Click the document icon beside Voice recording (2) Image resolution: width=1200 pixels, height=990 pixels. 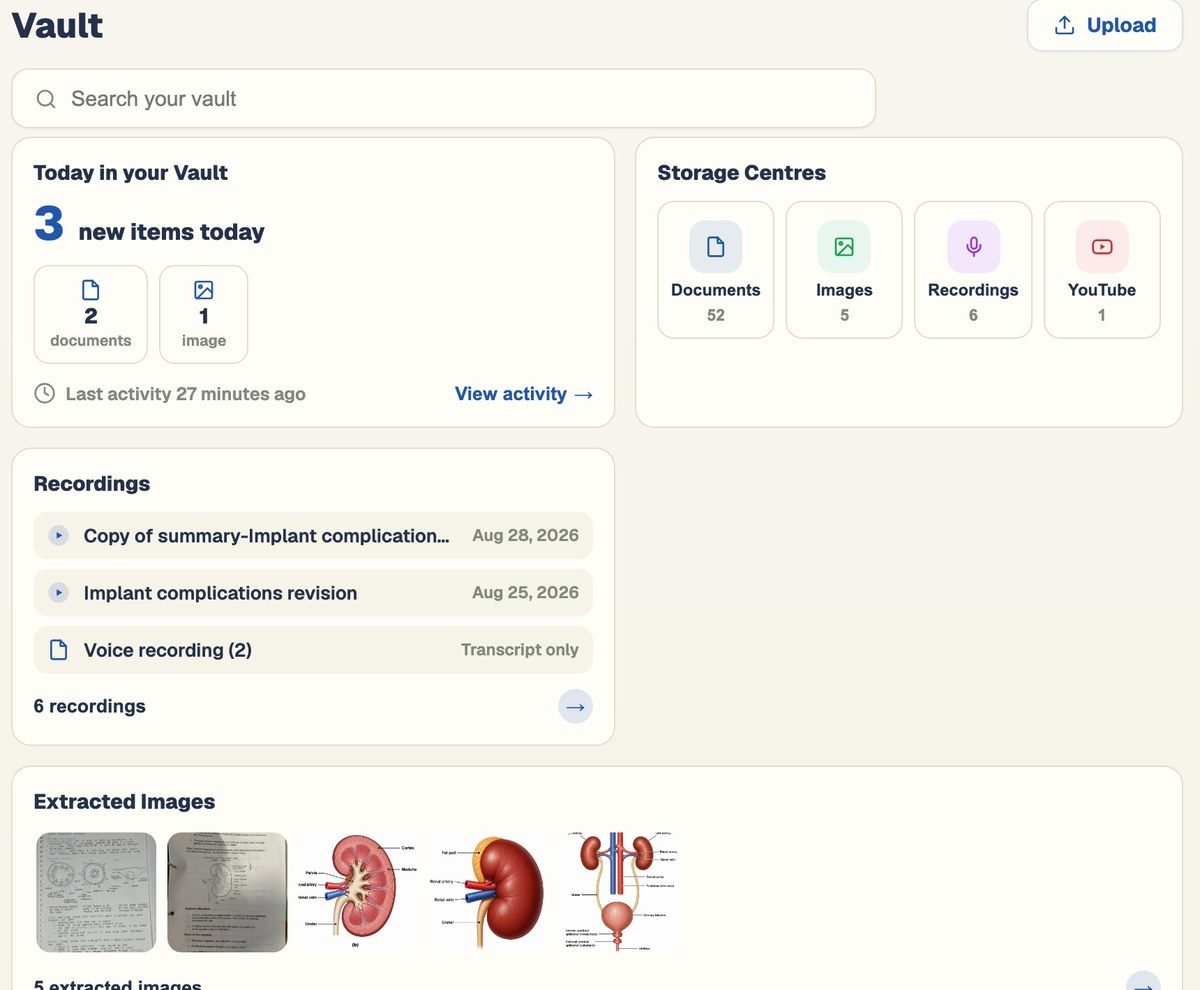[x=59, y=650]
